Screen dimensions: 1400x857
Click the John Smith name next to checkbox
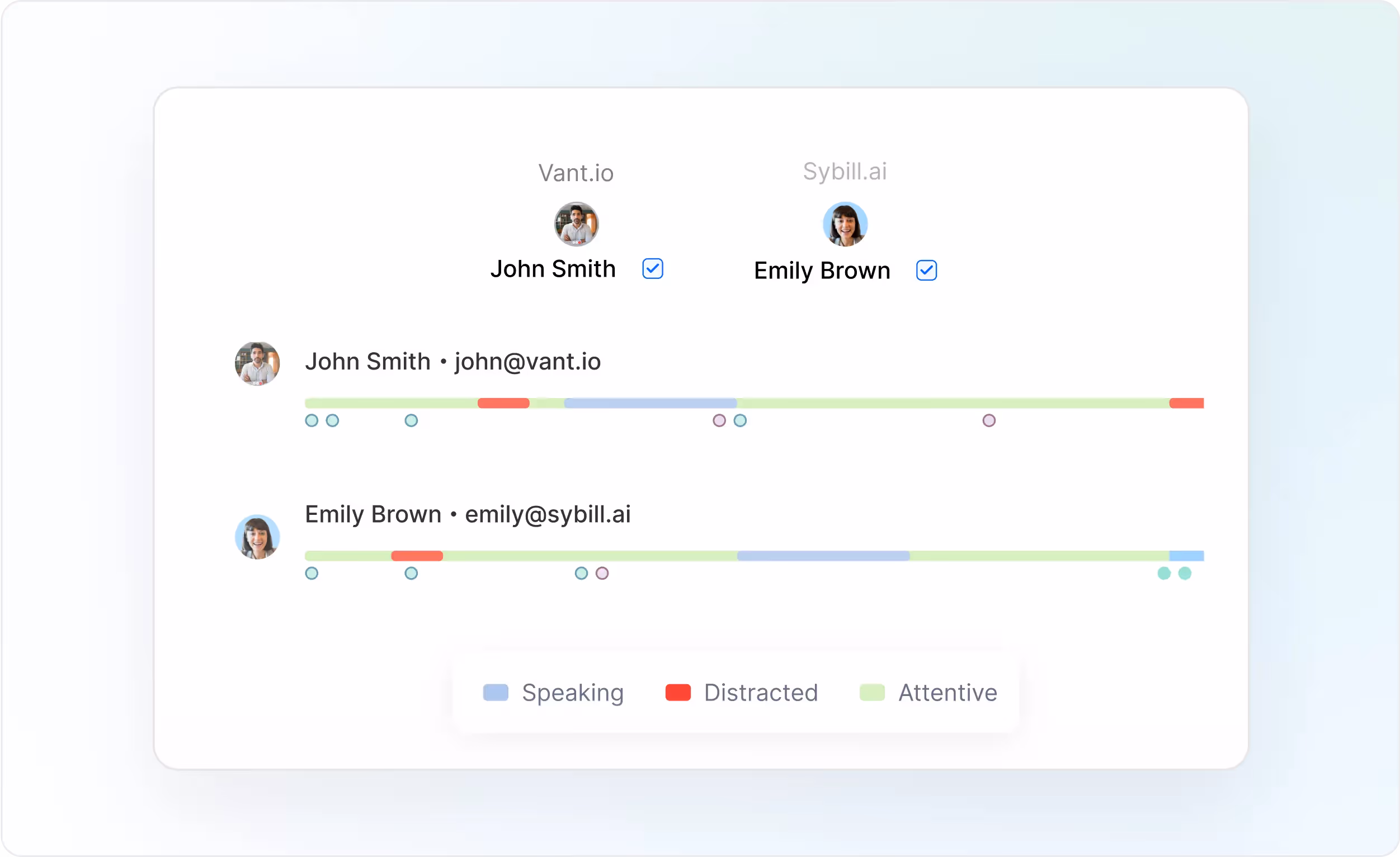tap(553, 269)
